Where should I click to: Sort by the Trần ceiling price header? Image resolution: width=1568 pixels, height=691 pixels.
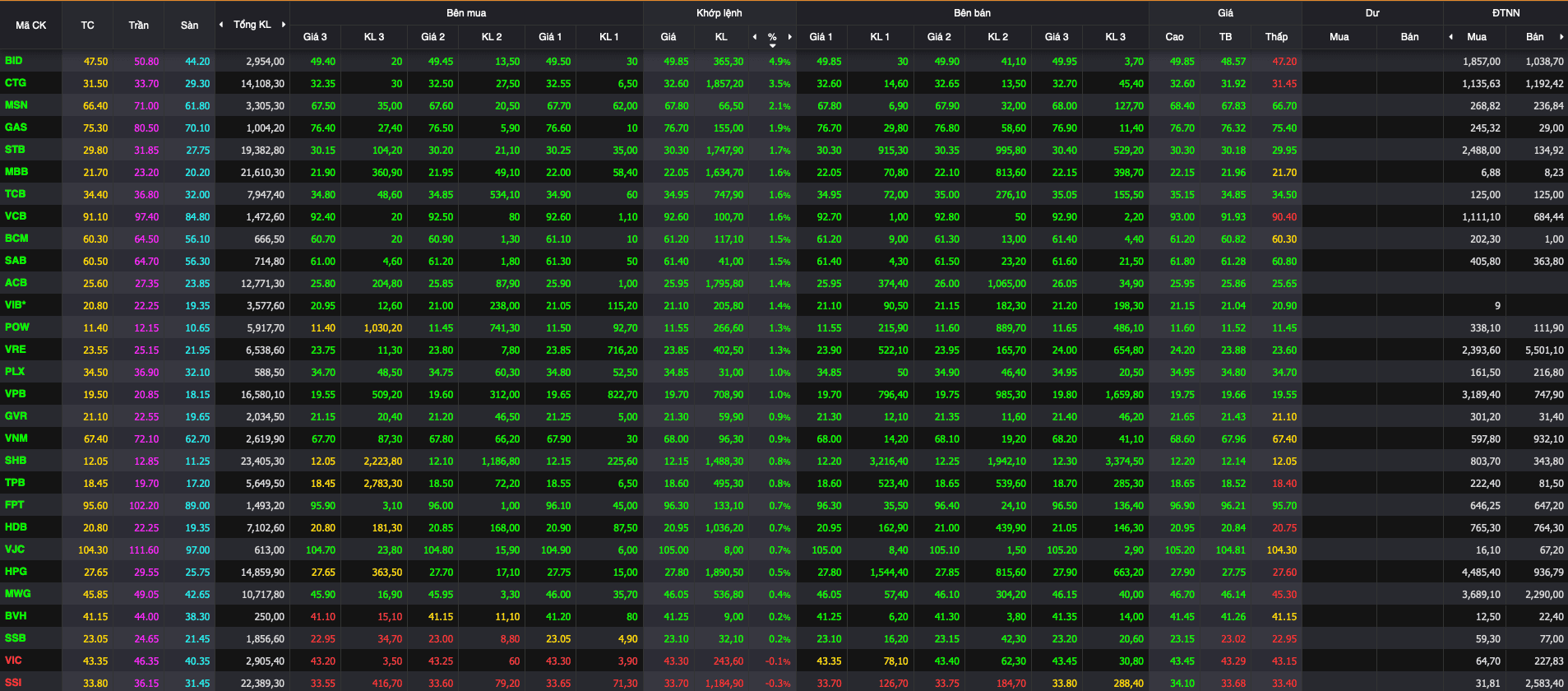click(x=138, y=26)
